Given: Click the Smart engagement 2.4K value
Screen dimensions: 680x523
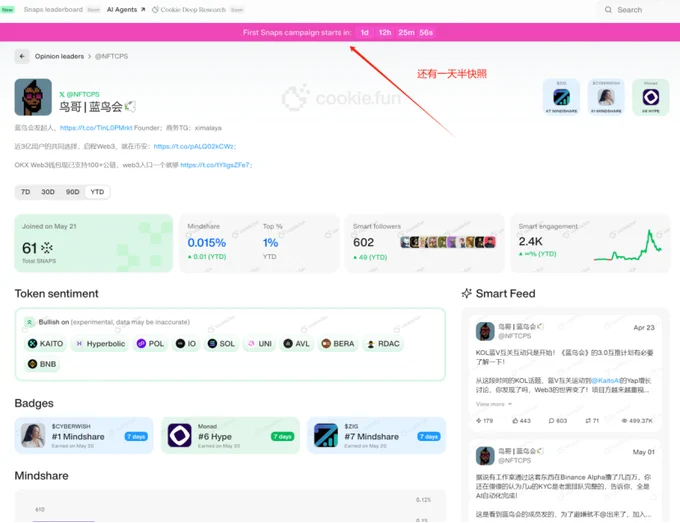Looking at the screenshot, I should click(530, 242).
